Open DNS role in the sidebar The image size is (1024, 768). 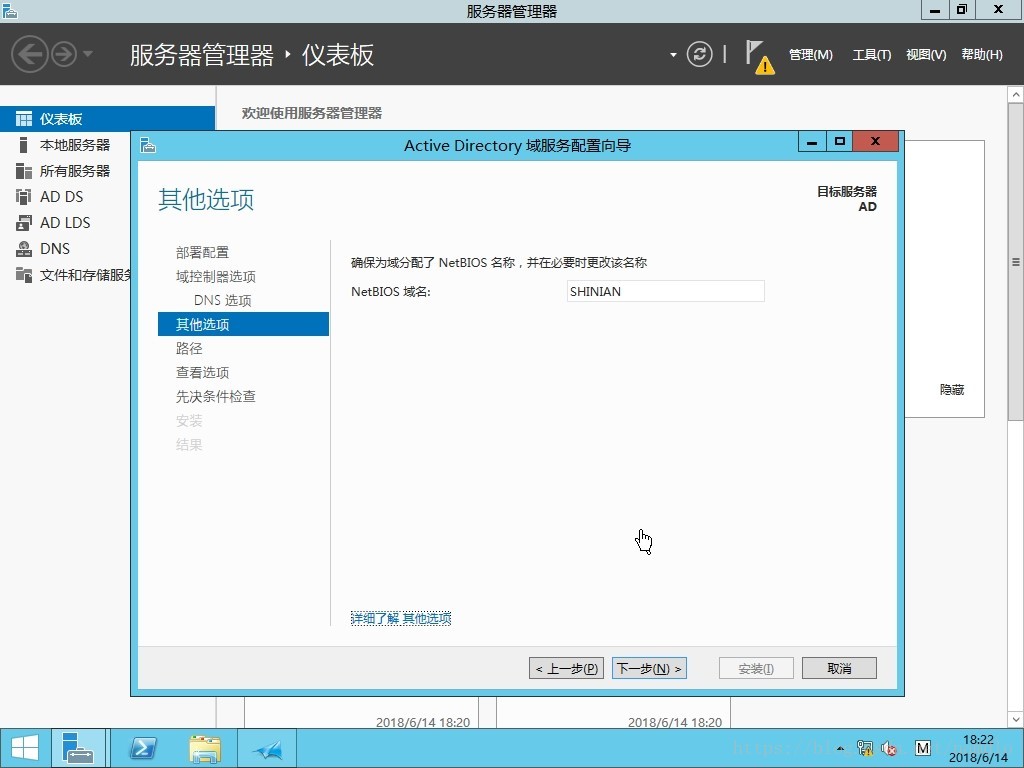55,249
